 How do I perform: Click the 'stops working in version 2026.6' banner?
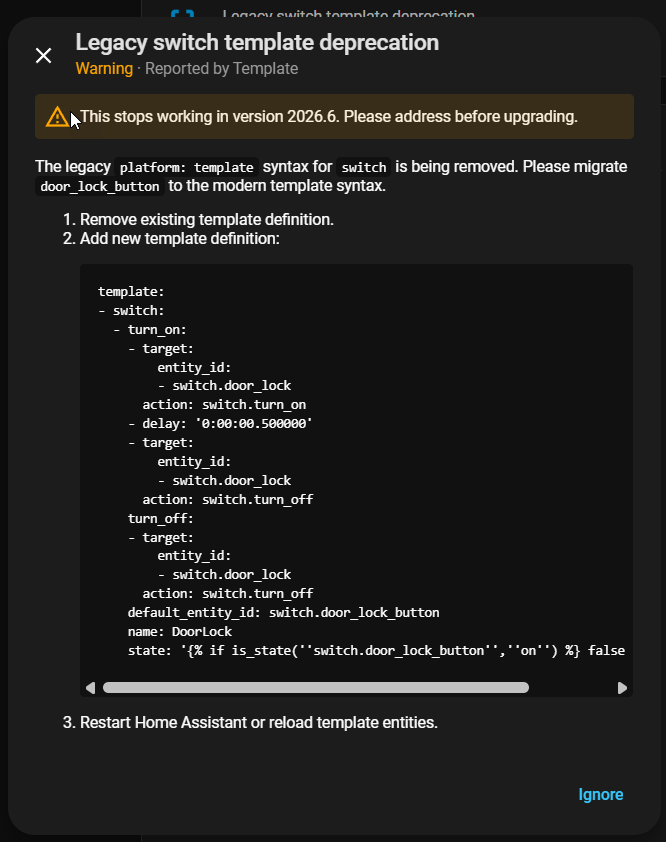pos(329,116)
